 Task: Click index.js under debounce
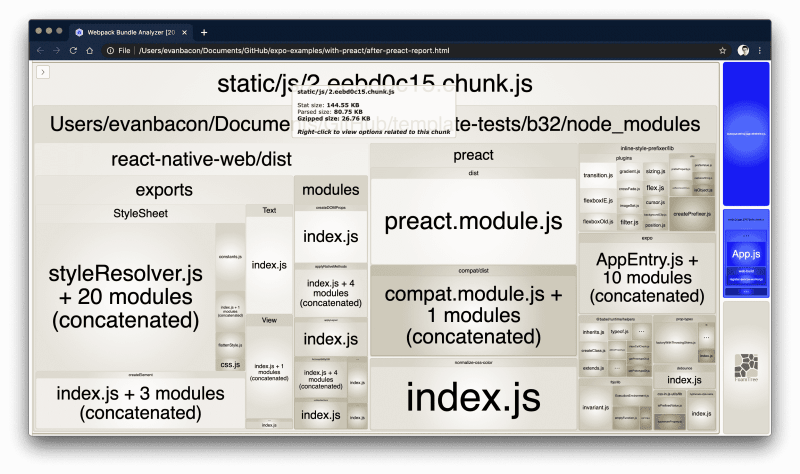pos(684,380)
